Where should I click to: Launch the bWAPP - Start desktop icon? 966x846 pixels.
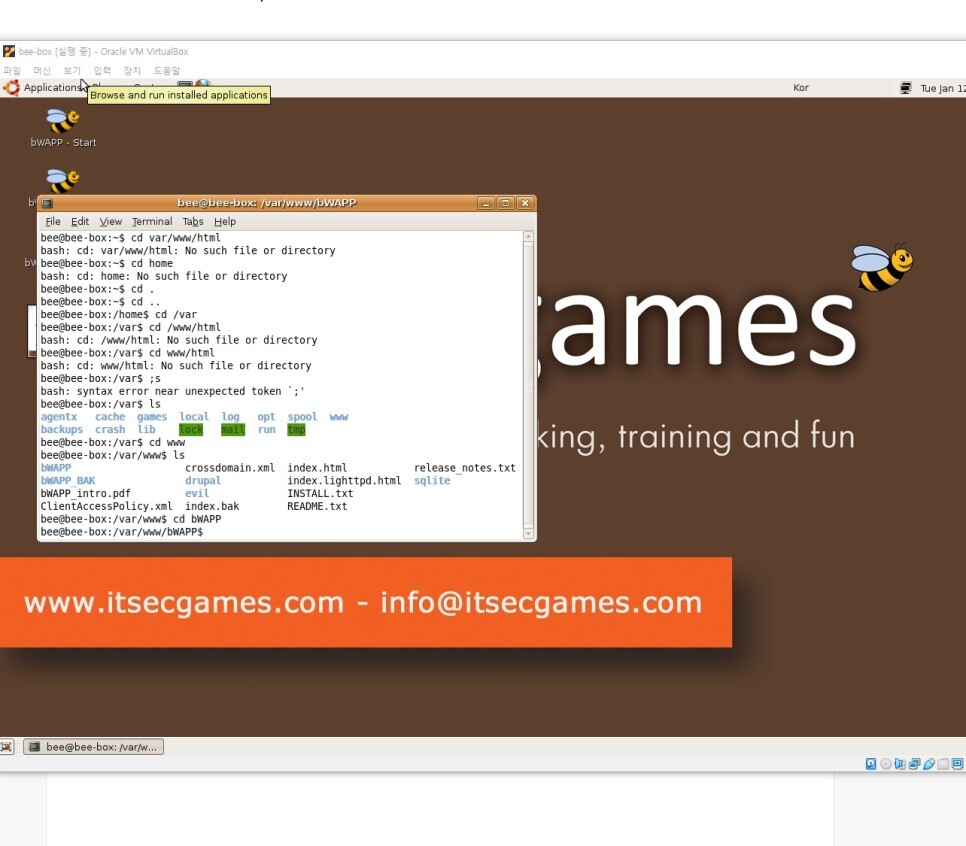pyautogui.click(x=63, y=128)
